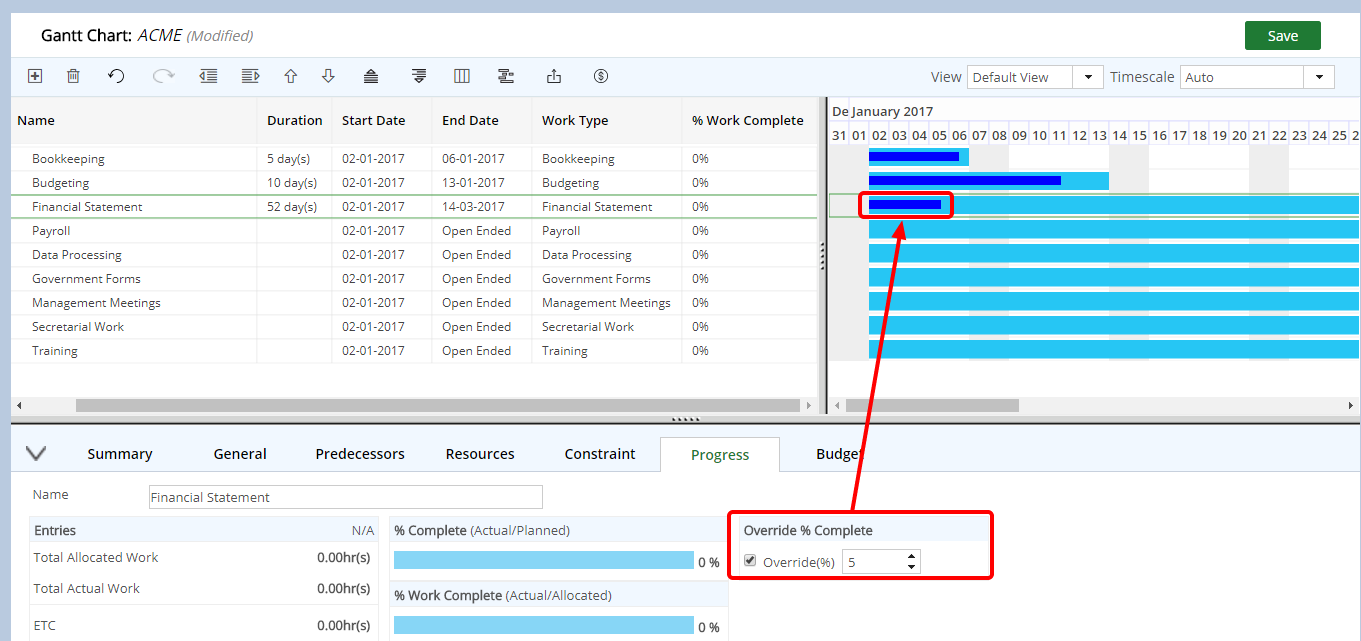Image resolution: width=1361 pixels, height=641 pixels.
Task: Select the Bookkeeping task row
Action: pyautogui.click(x=414, y=159)
